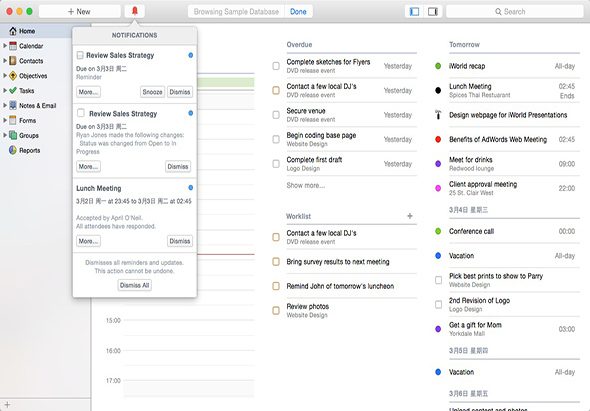This screenshot has width=590, height=411.
Task: Dismiss the Lunch Meeting notification
Action: (x=179, y=241)
